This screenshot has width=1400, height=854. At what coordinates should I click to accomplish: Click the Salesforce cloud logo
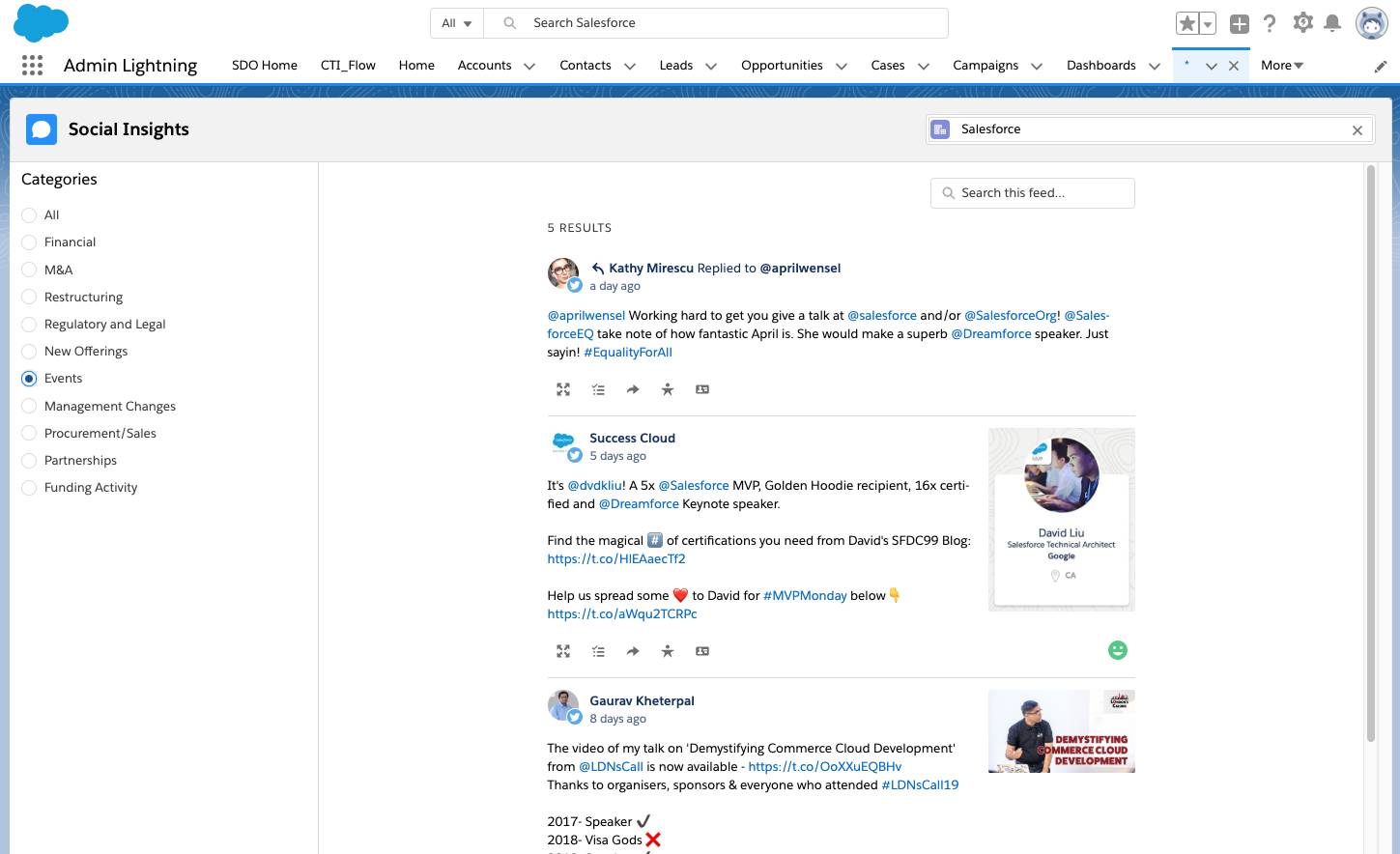(x=41, y=23)
